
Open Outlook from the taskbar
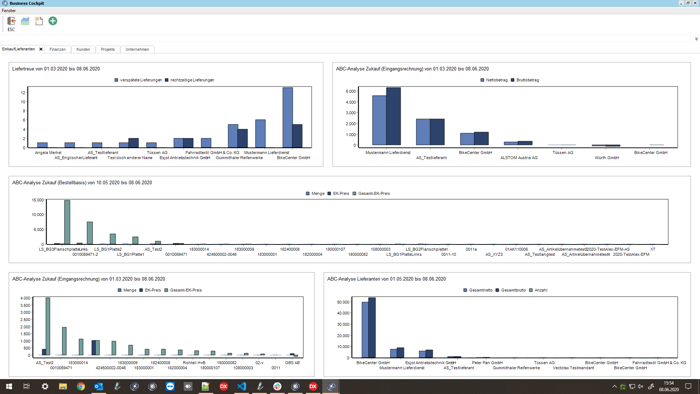tap(99, 386)
